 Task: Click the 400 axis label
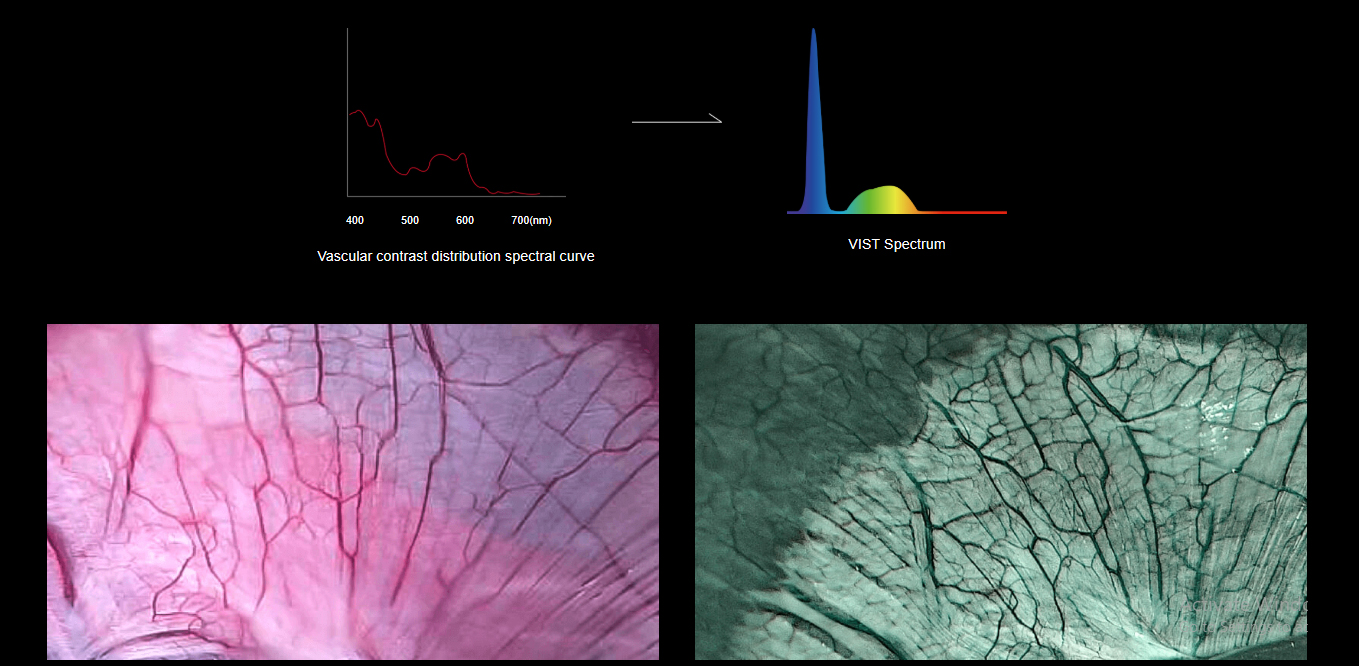(x=355, y=220)
